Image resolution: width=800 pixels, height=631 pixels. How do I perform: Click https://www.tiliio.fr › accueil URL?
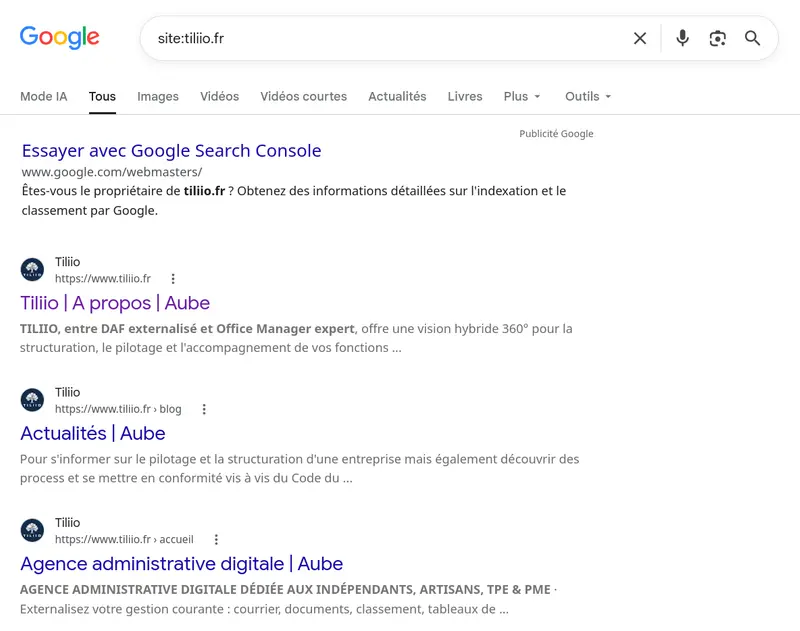click(x=124, y=540)
